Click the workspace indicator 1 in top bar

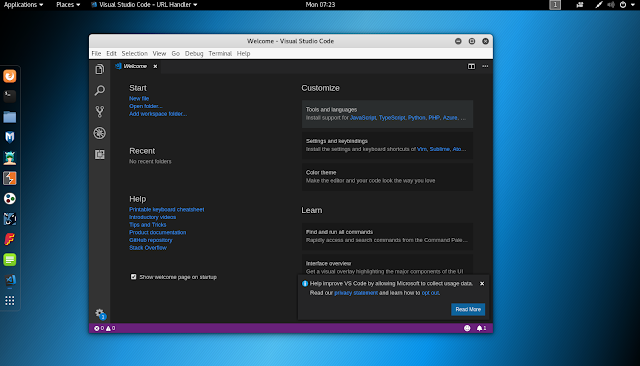(x=555, y=5)
